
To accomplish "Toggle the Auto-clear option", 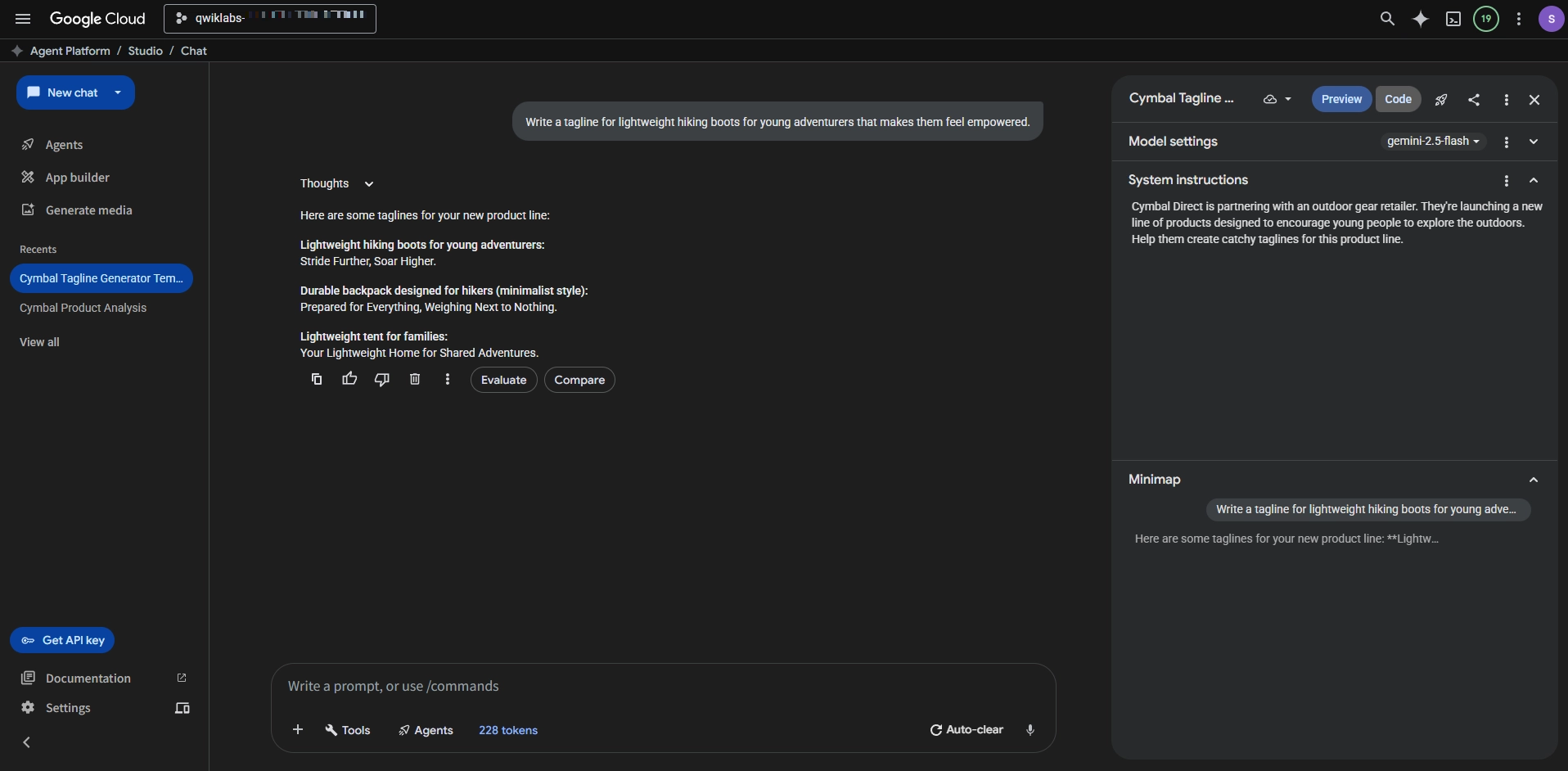I will tap(966, 729).
